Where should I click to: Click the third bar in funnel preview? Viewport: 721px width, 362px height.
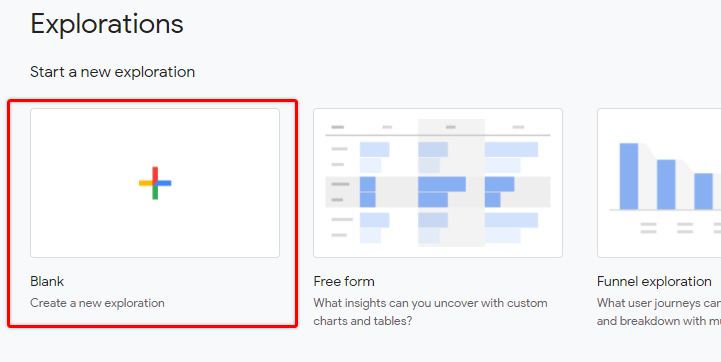coord(703,191)
